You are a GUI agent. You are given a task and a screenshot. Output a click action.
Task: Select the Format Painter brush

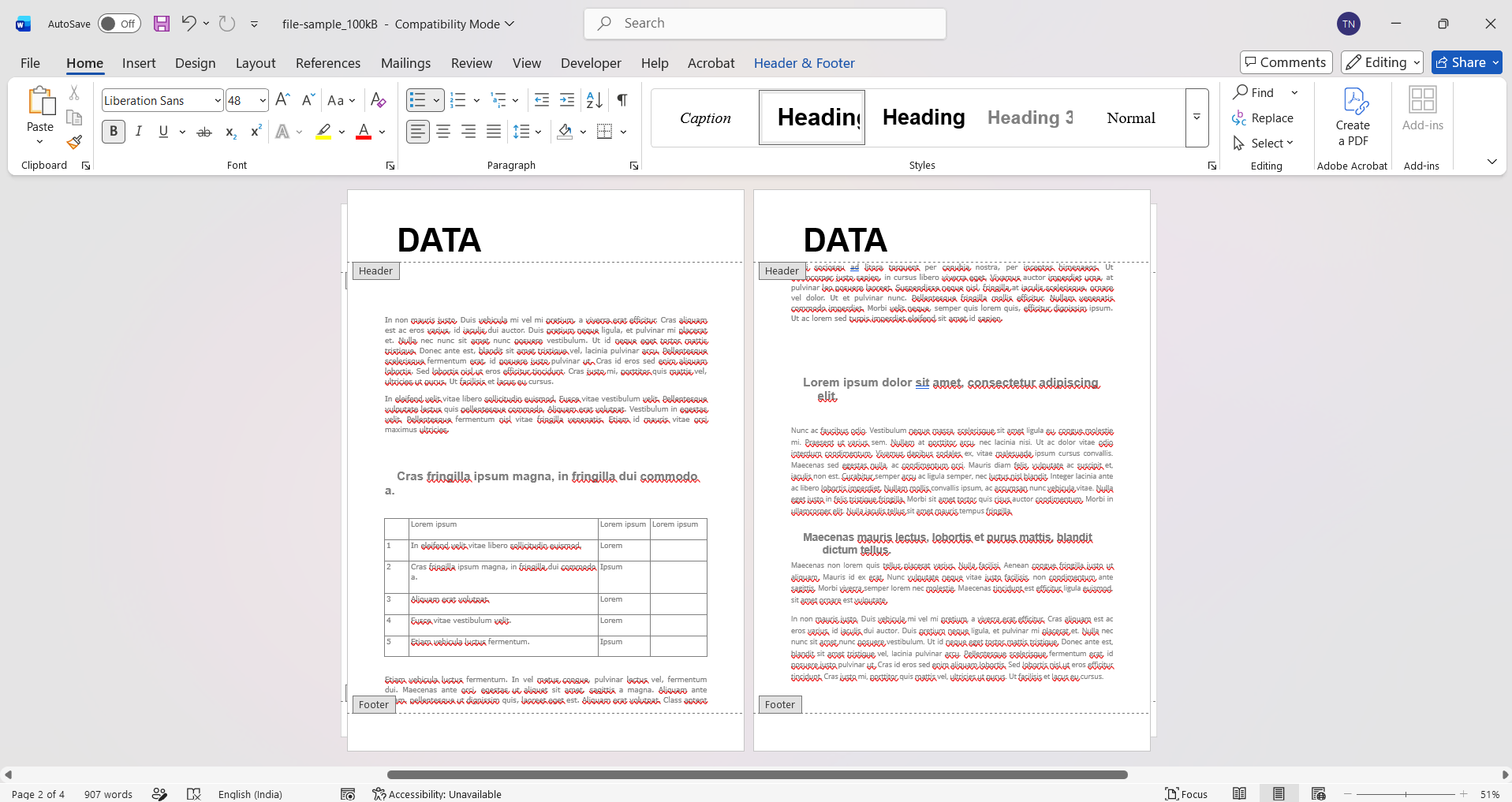pos(74,143)
